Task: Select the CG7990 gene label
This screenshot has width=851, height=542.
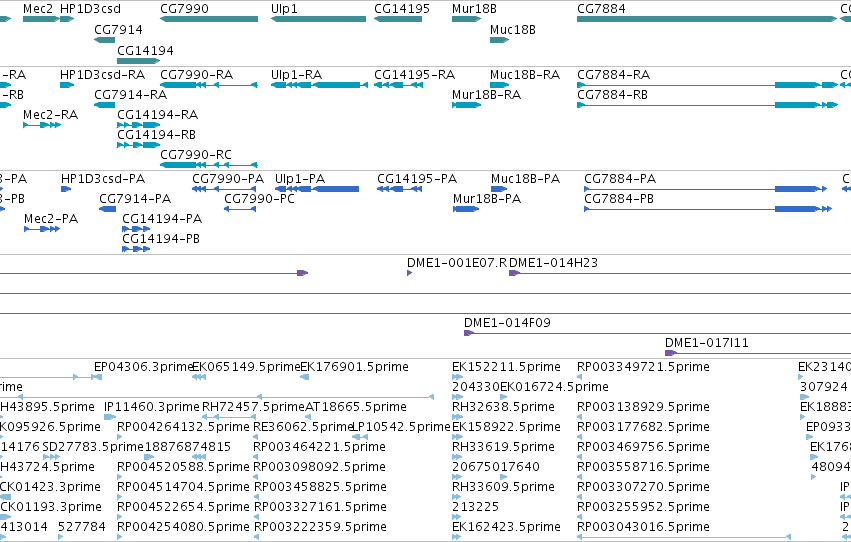Action: point(185,9)
